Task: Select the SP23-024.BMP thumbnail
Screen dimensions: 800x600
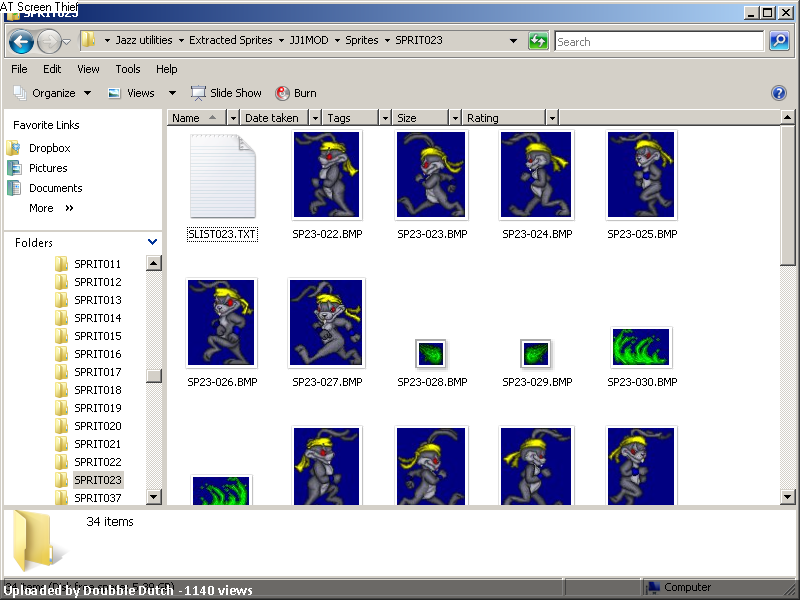Action: tap(537, 175)
